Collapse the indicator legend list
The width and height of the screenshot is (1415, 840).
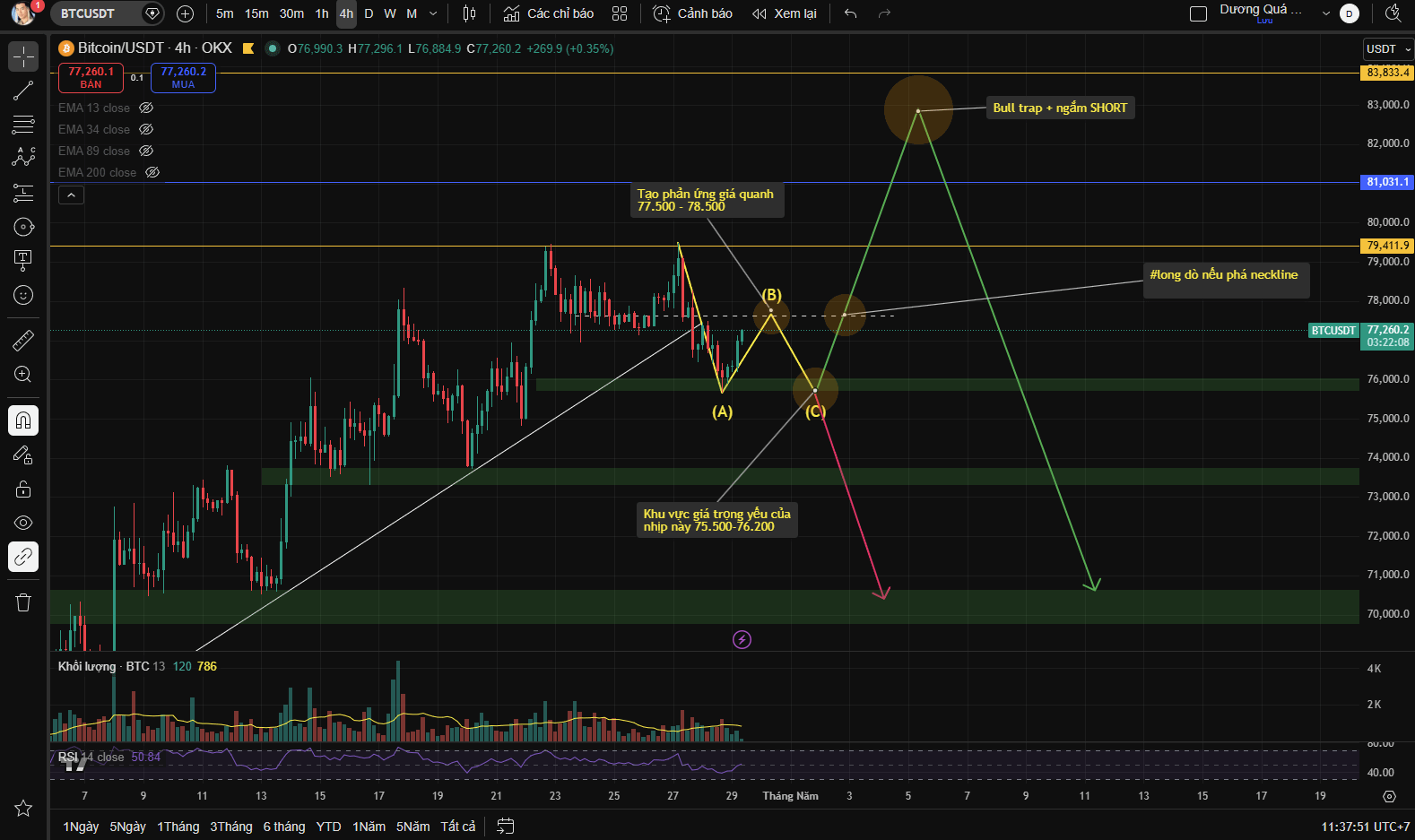pyautogui.click(x=71, y=195)
